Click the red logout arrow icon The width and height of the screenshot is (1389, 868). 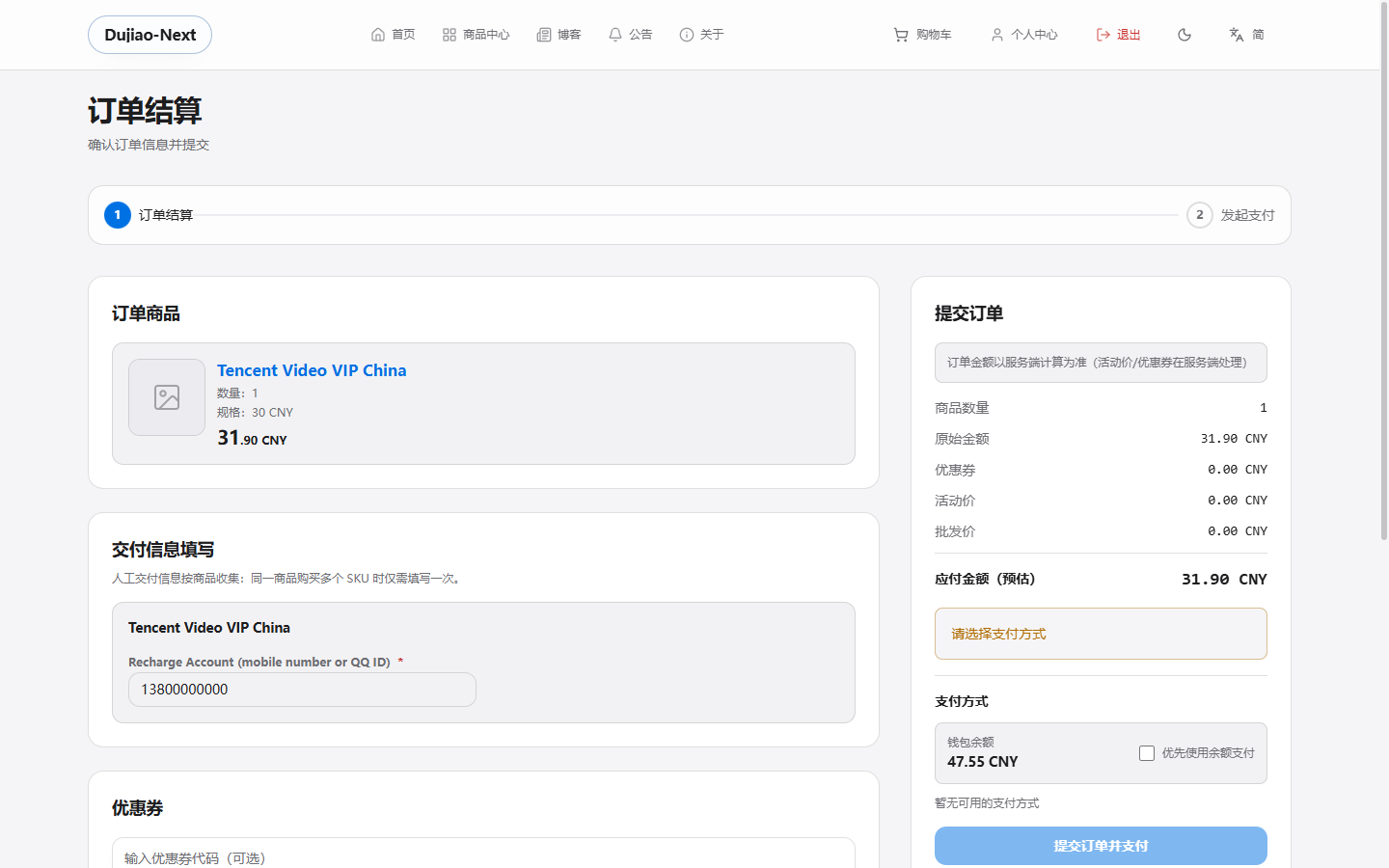pyautogui.click(x=1103, y=35)
